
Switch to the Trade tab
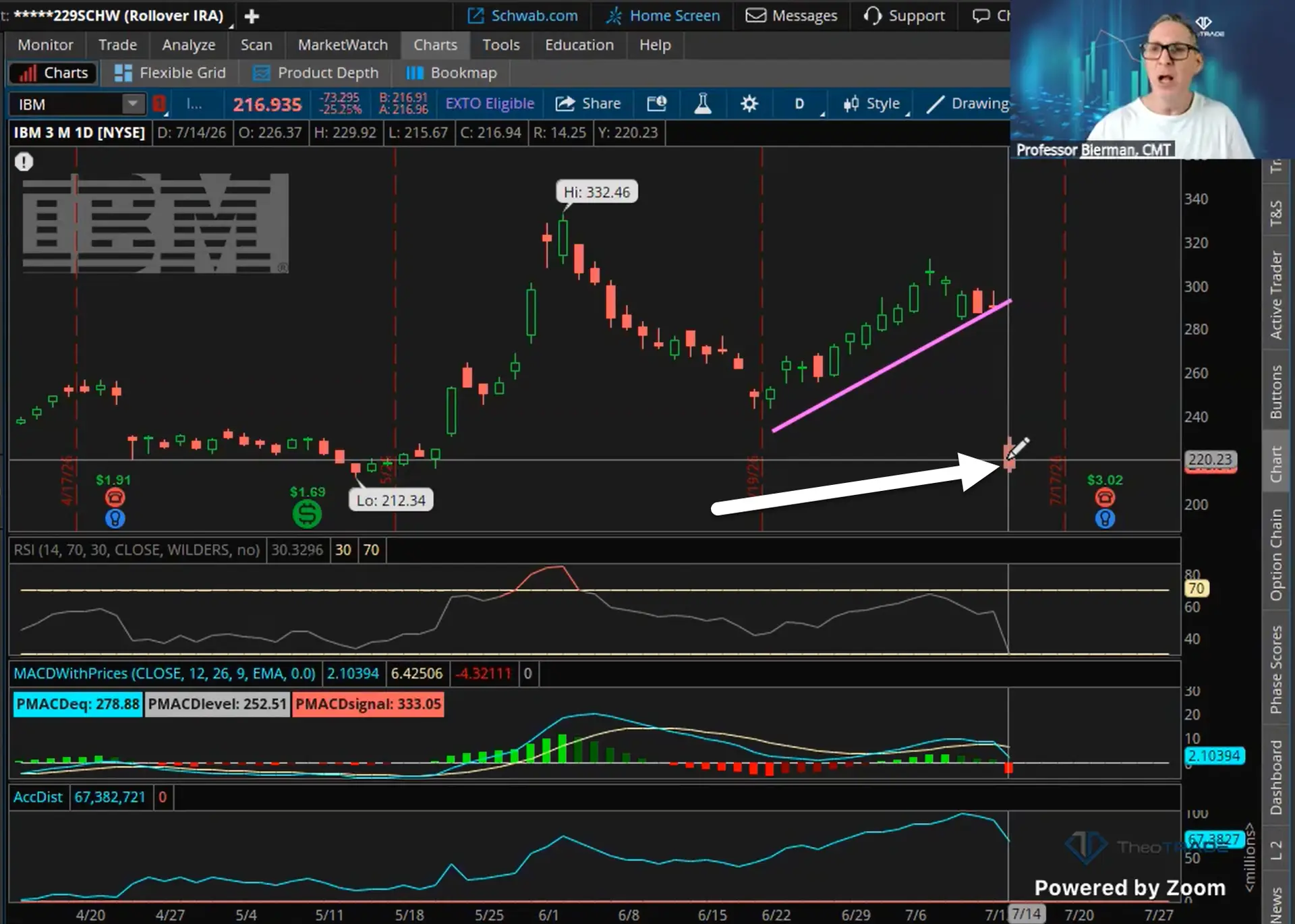click(117, 45)
